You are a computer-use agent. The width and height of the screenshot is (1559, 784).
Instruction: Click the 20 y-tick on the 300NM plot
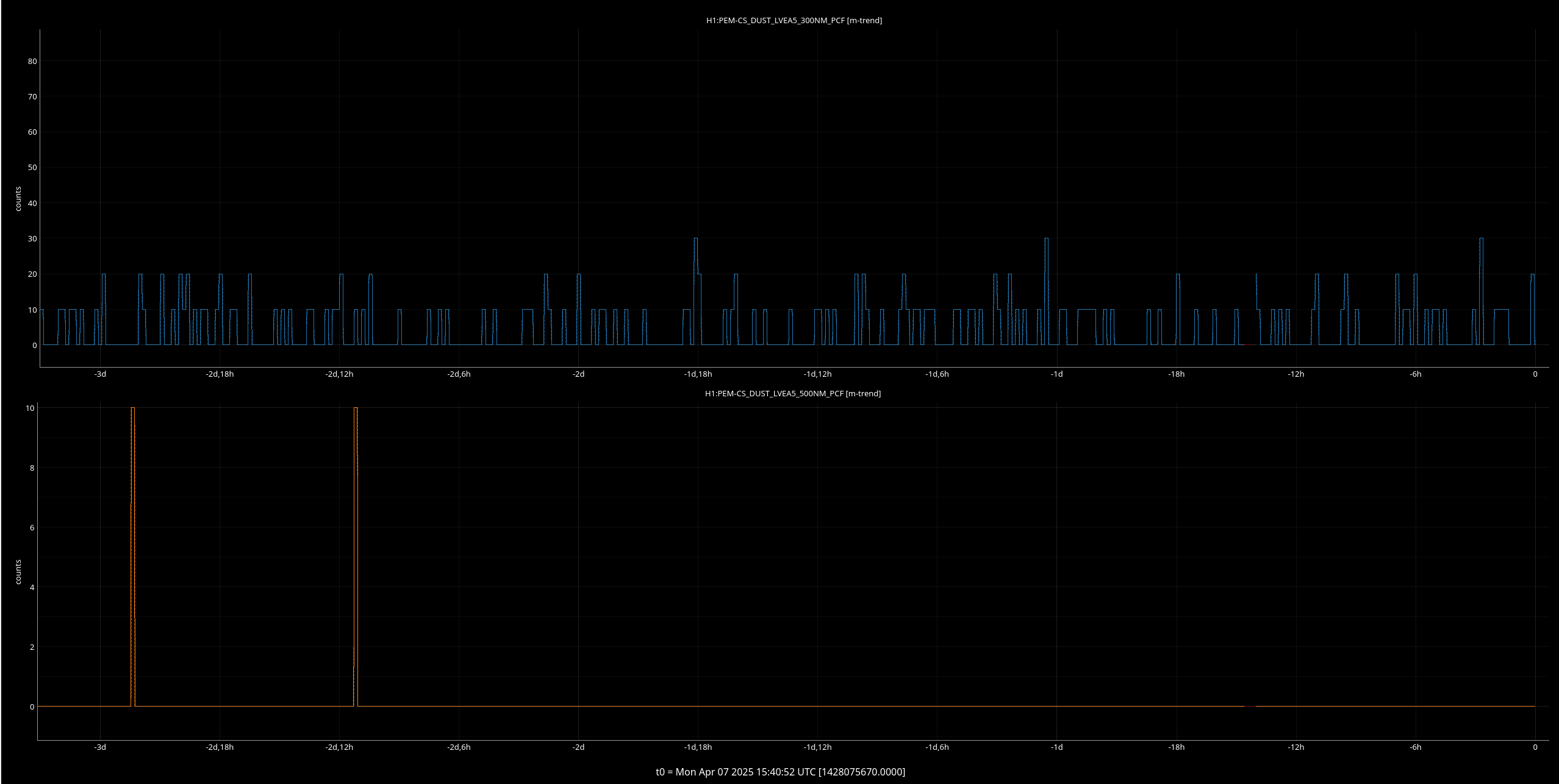[x=32, y=274]
